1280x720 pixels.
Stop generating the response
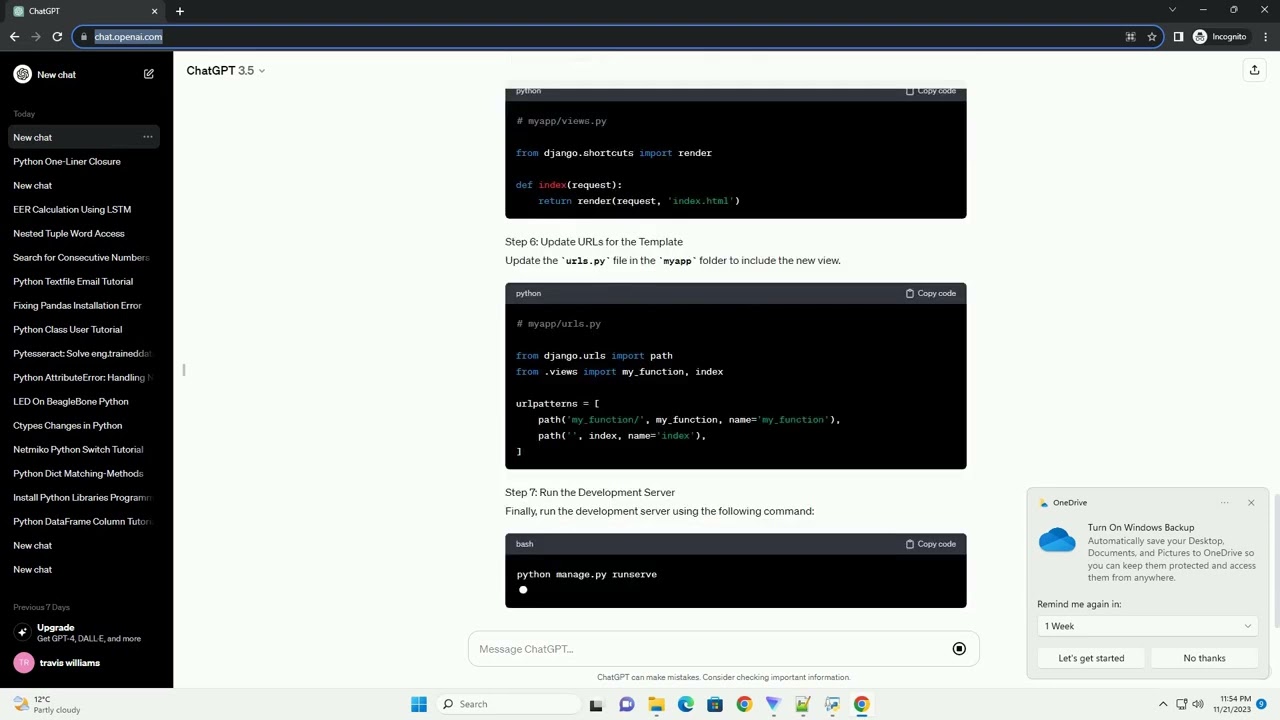(959, 649)
